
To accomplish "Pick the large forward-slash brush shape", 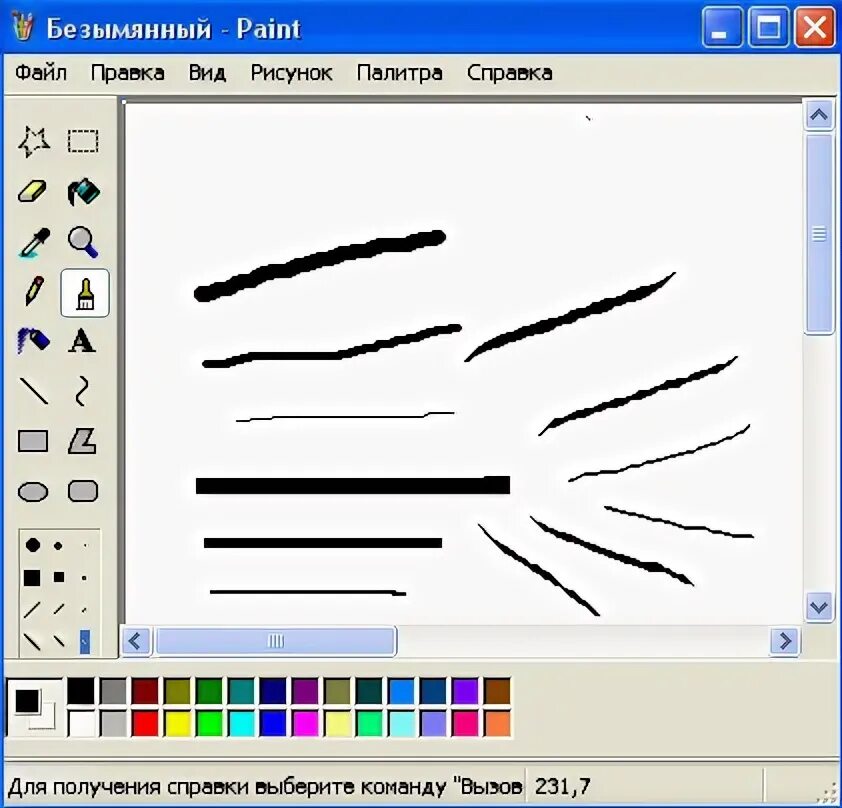I will [x=32, y=609].
